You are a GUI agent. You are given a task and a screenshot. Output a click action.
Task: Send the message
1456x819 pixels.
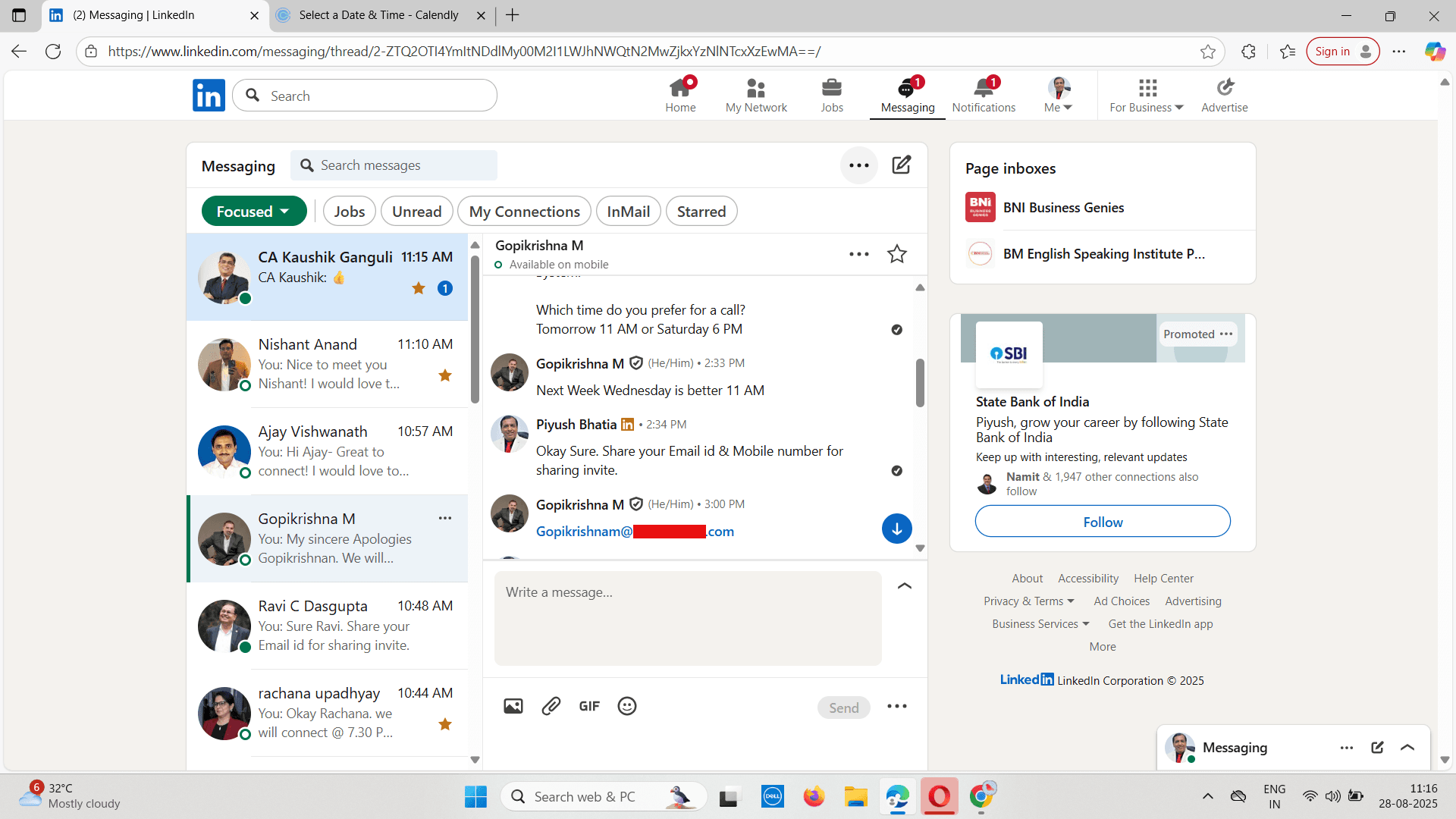pos(844,708)
